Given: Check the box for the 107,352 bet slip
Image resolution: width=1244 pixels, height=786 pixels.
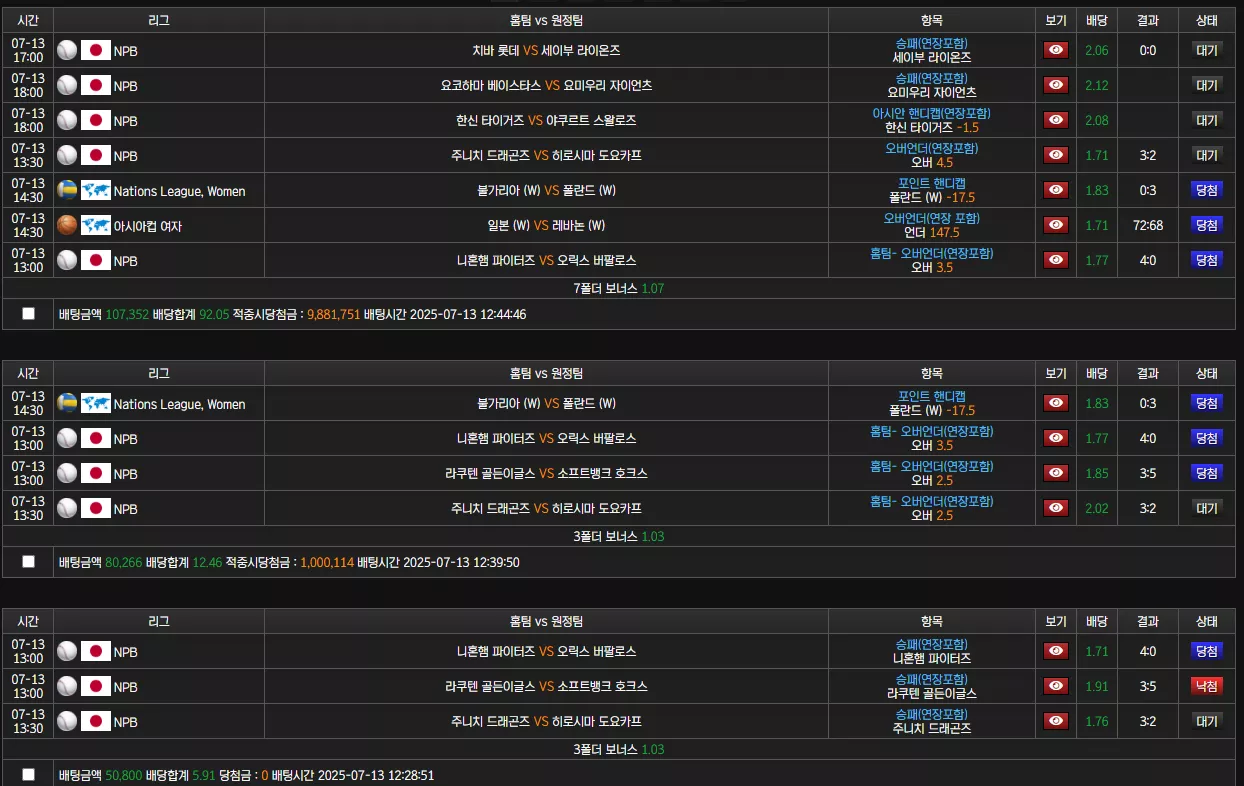Looking at the screenshot, I should coord(28,313).
